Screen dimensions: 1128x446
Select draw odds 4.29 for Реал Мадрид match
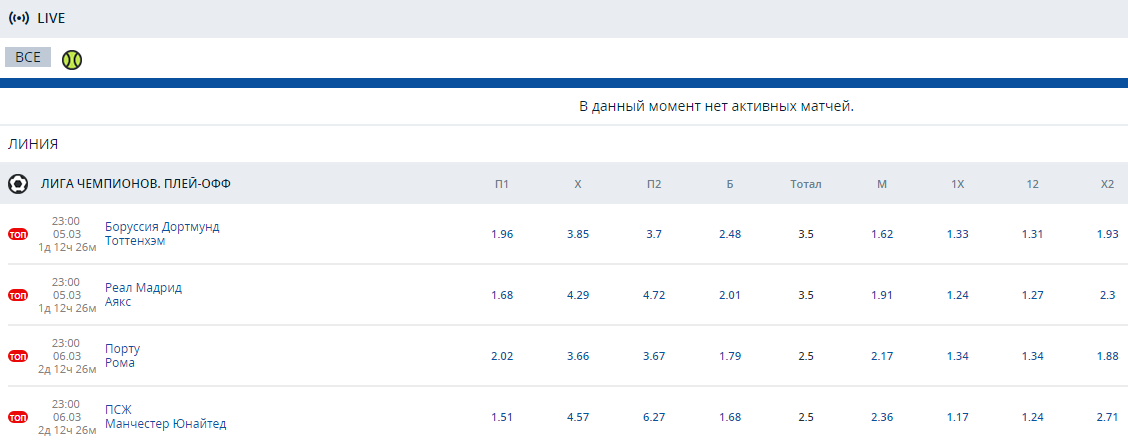click(578, 296)
